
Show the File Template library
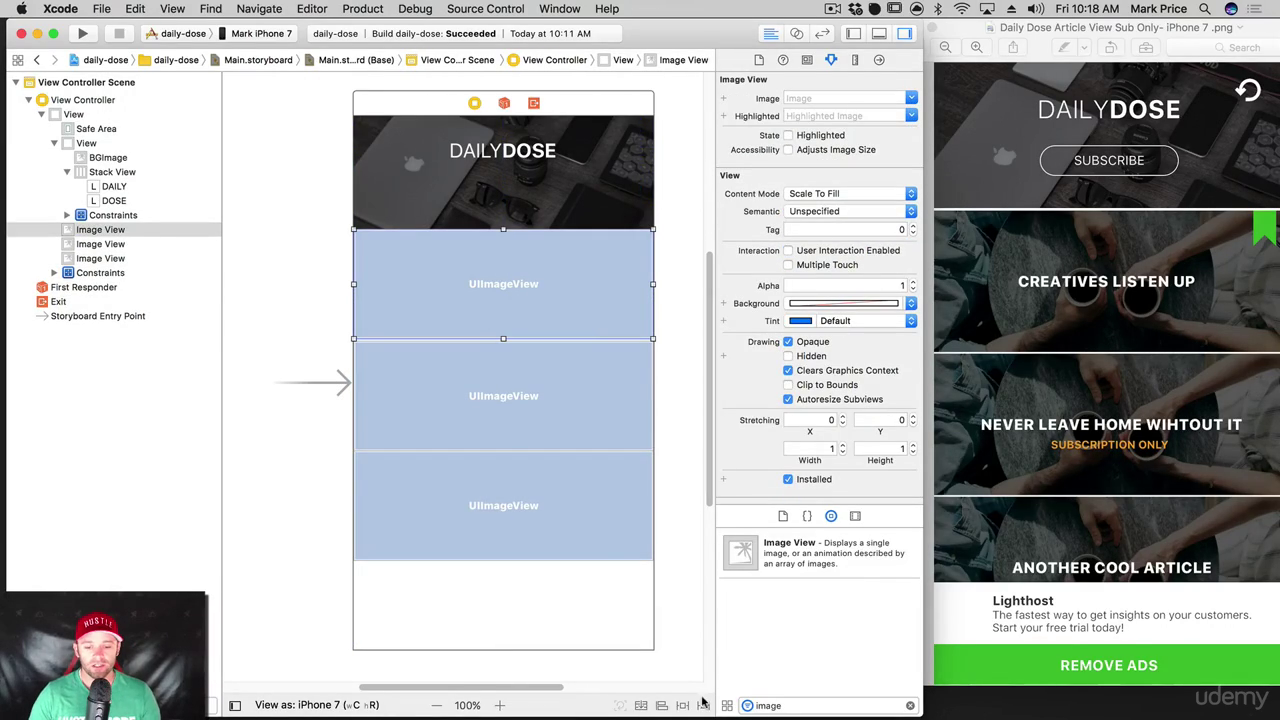pos(783,516)
